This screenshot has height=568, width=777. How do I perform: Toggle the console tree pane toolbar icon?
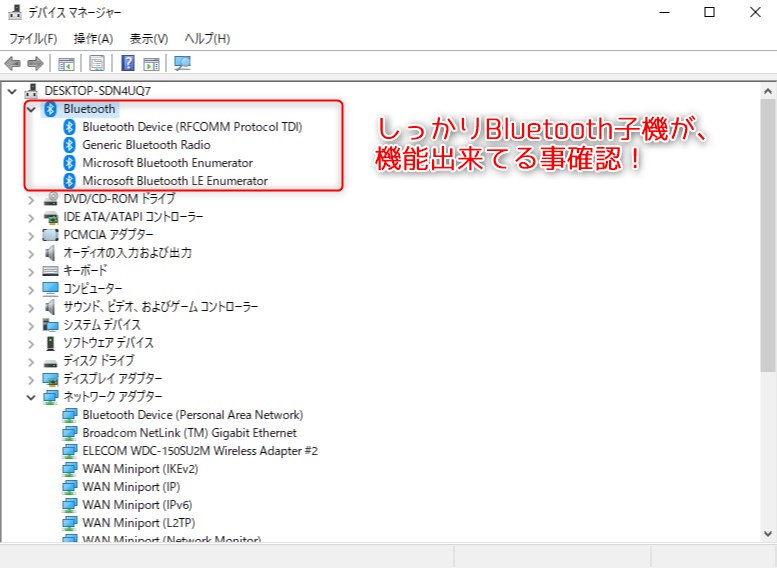click(x=66, y=63)
